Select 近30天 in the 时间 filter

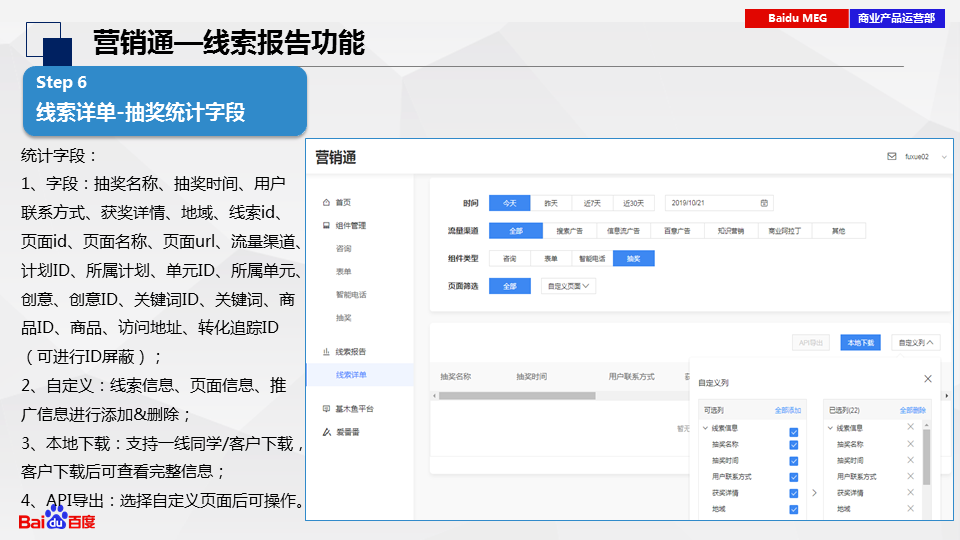click(634, 203)
